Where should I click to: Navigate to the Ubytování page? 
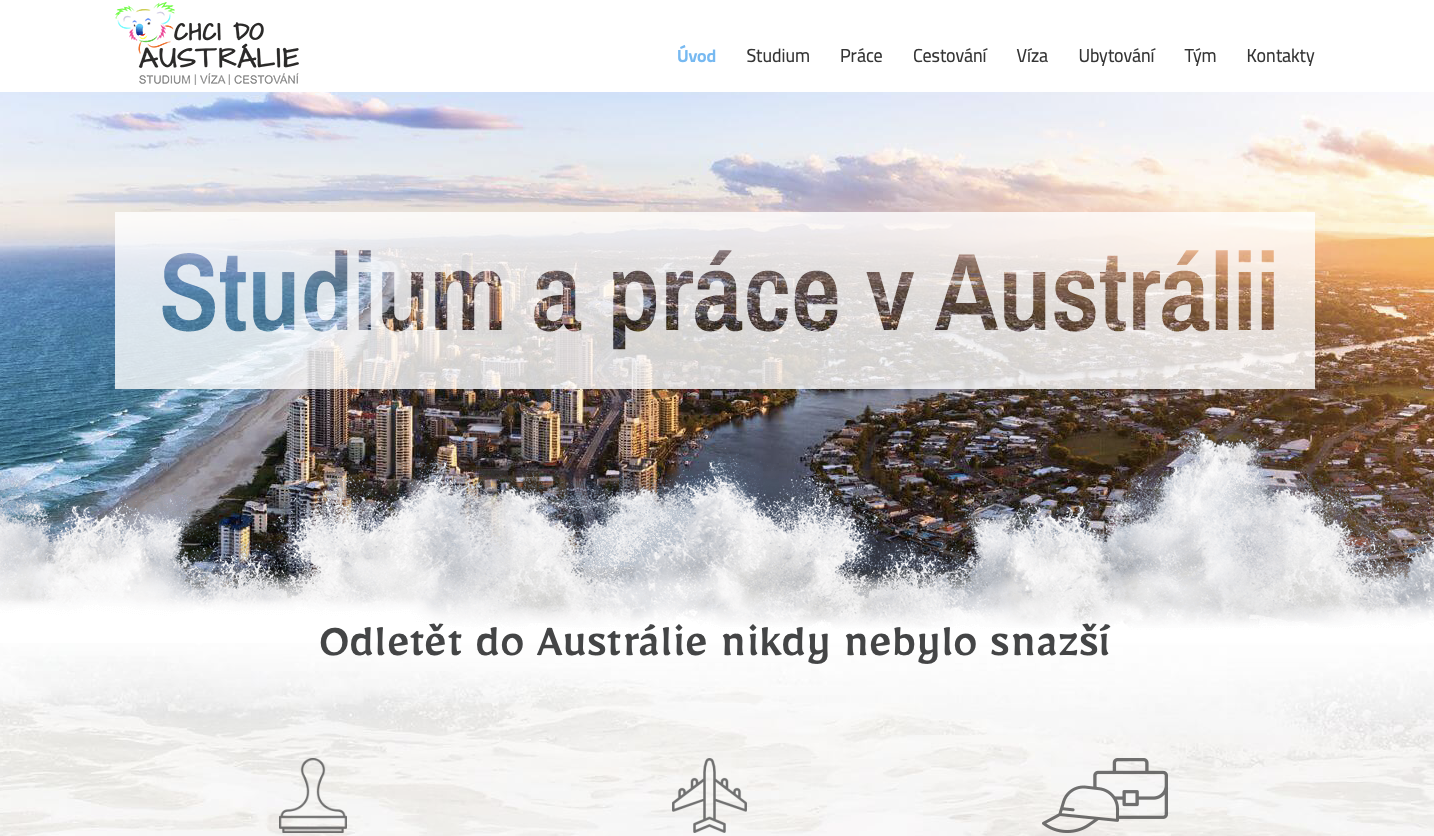pyautogui.click(x=1116, y=56)
